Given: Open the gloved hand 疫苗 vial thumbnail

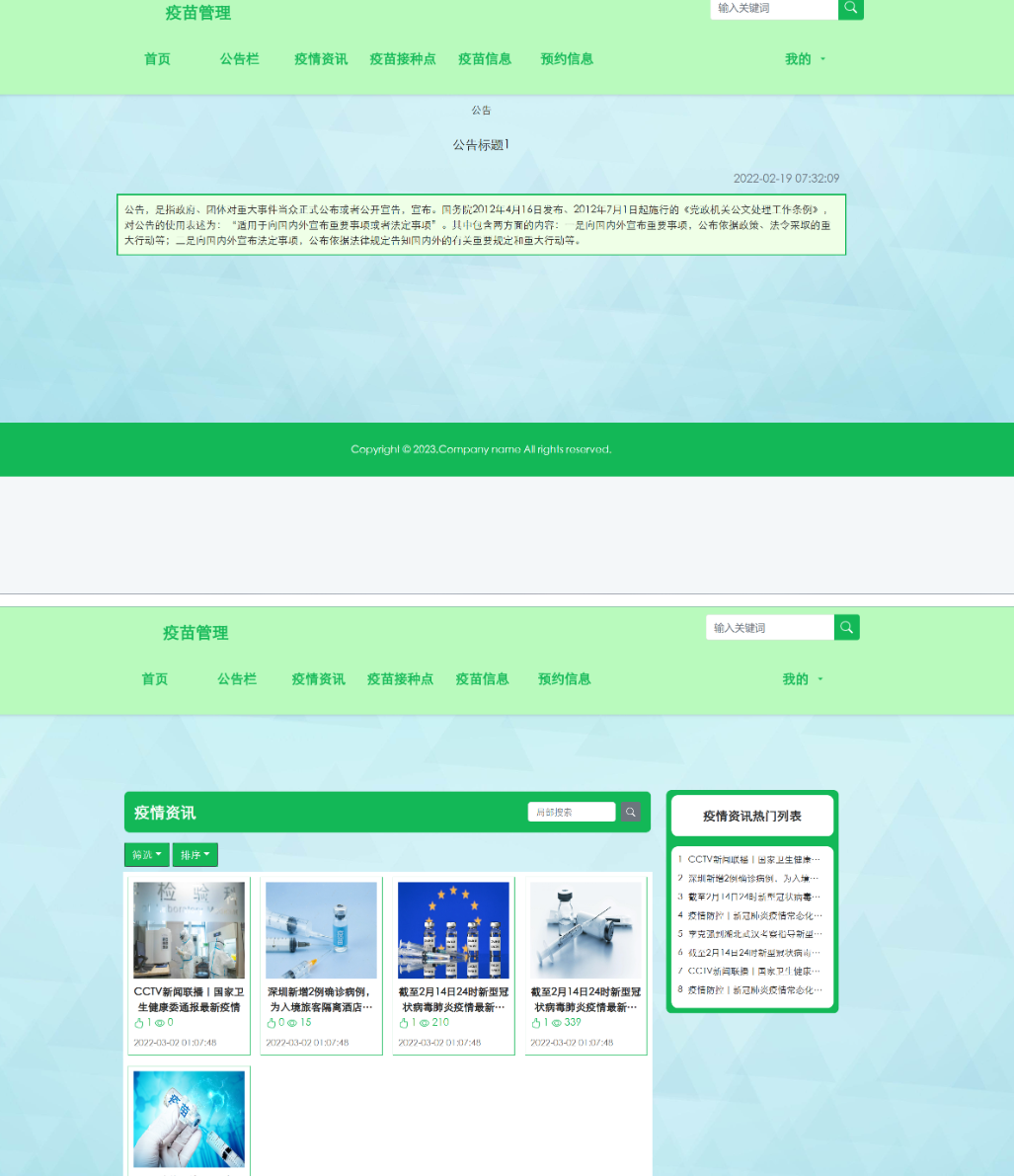Looking at the screenshot, I should click(x=189, y=1119).
